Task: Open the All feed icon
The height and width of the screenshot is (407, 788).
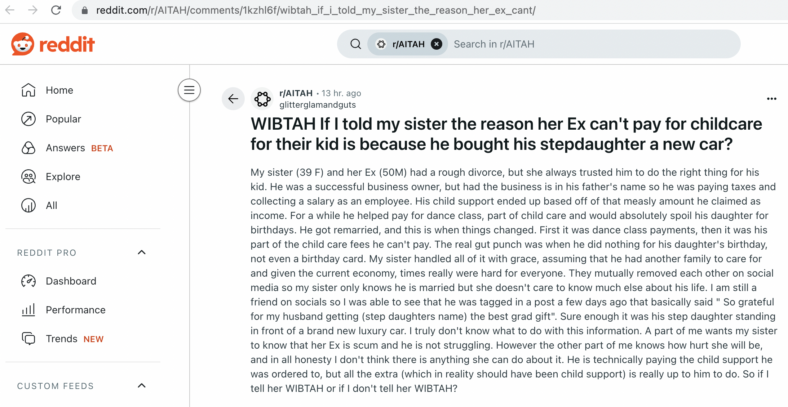Action: pyautogui.click(x=28, y=206)
